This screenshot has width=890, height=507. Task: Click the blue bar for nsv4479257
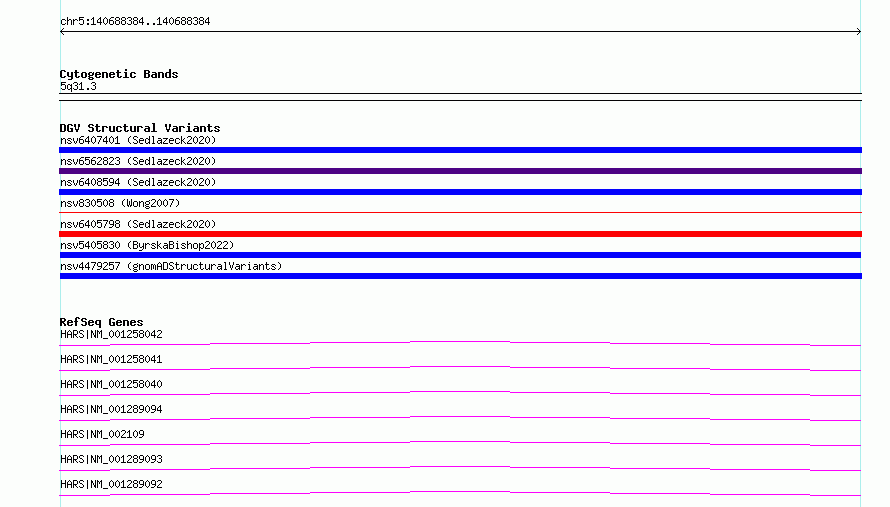[460, 276]
